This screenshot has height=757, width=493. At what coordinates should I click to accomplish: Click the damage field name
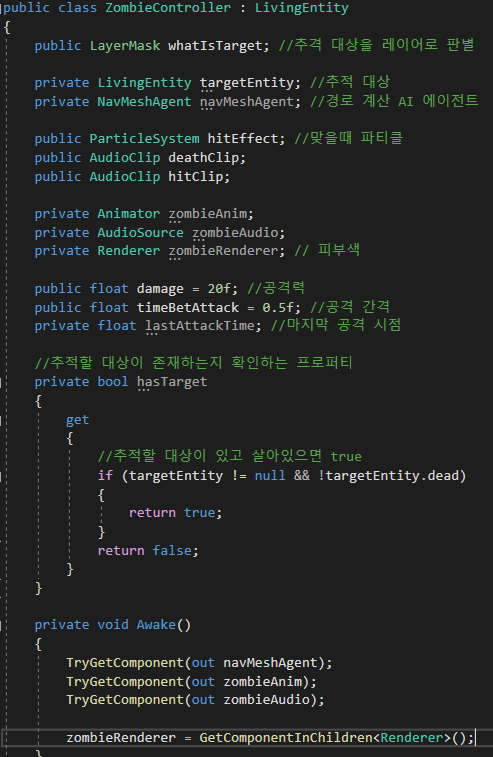click(x=160, y=289)
